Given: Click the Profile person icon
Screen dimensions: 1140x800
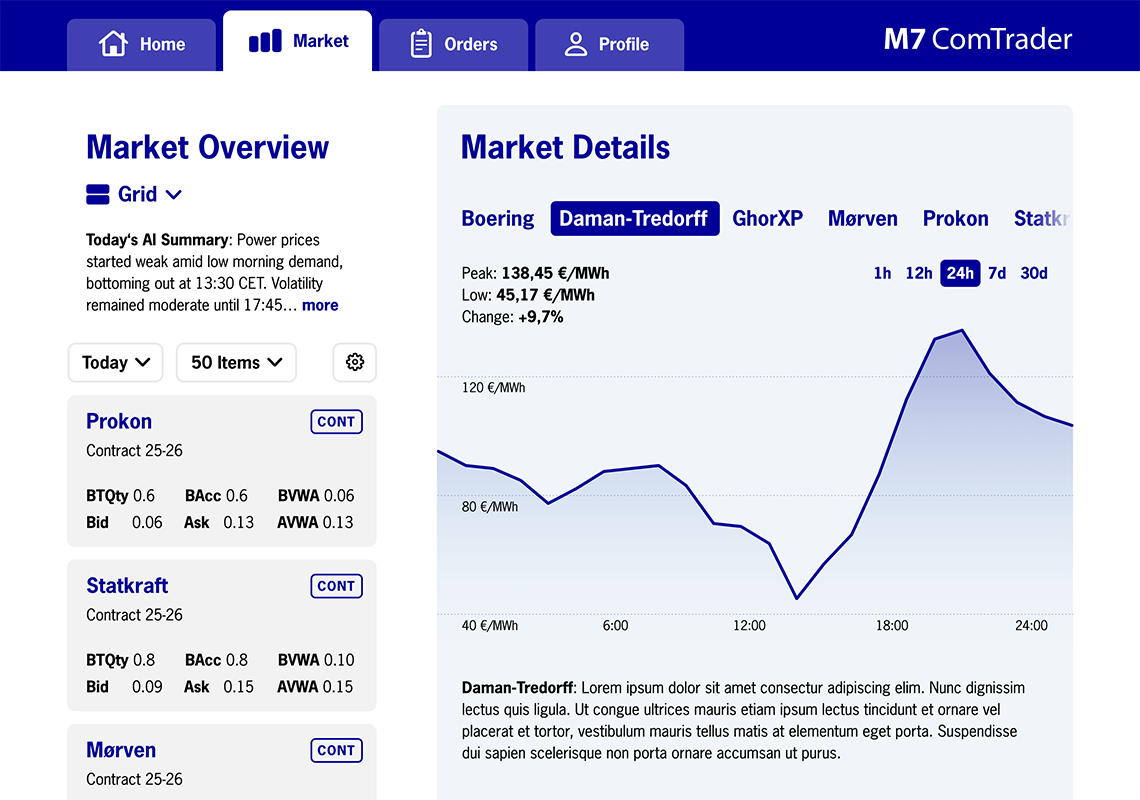Looking at the screenshot, I should [575, 44].
